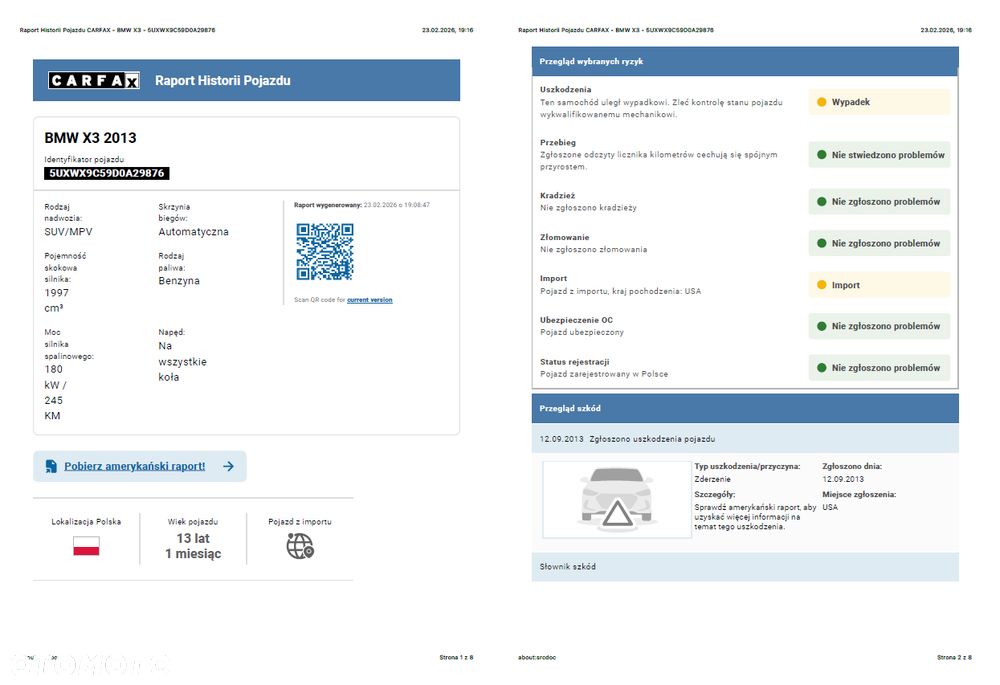This screenshot has width=1000, height=685.
Task: Click the Status rejestracji status badge
Action: coord(879,368)
